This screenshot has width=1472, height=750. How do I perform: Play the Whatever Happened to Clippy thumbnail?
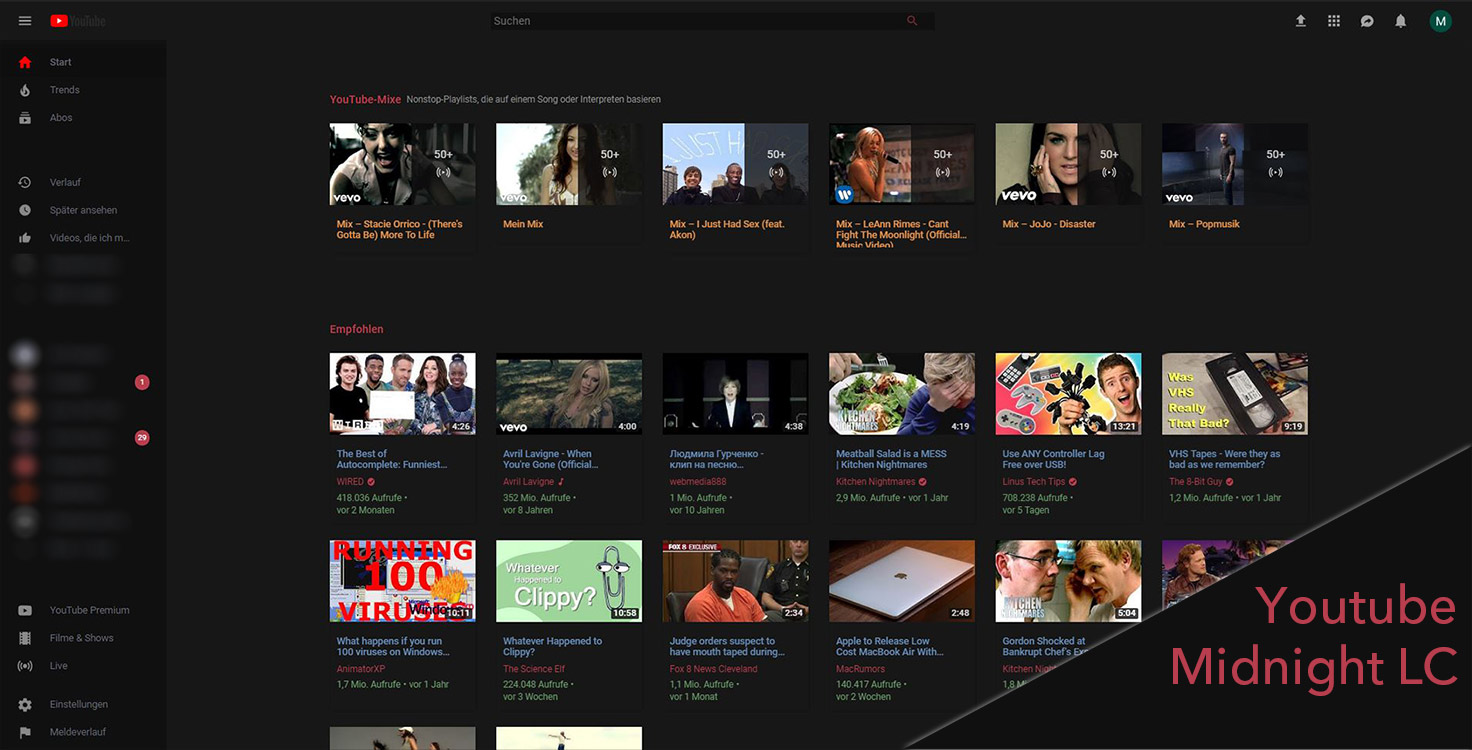(569, 581)
